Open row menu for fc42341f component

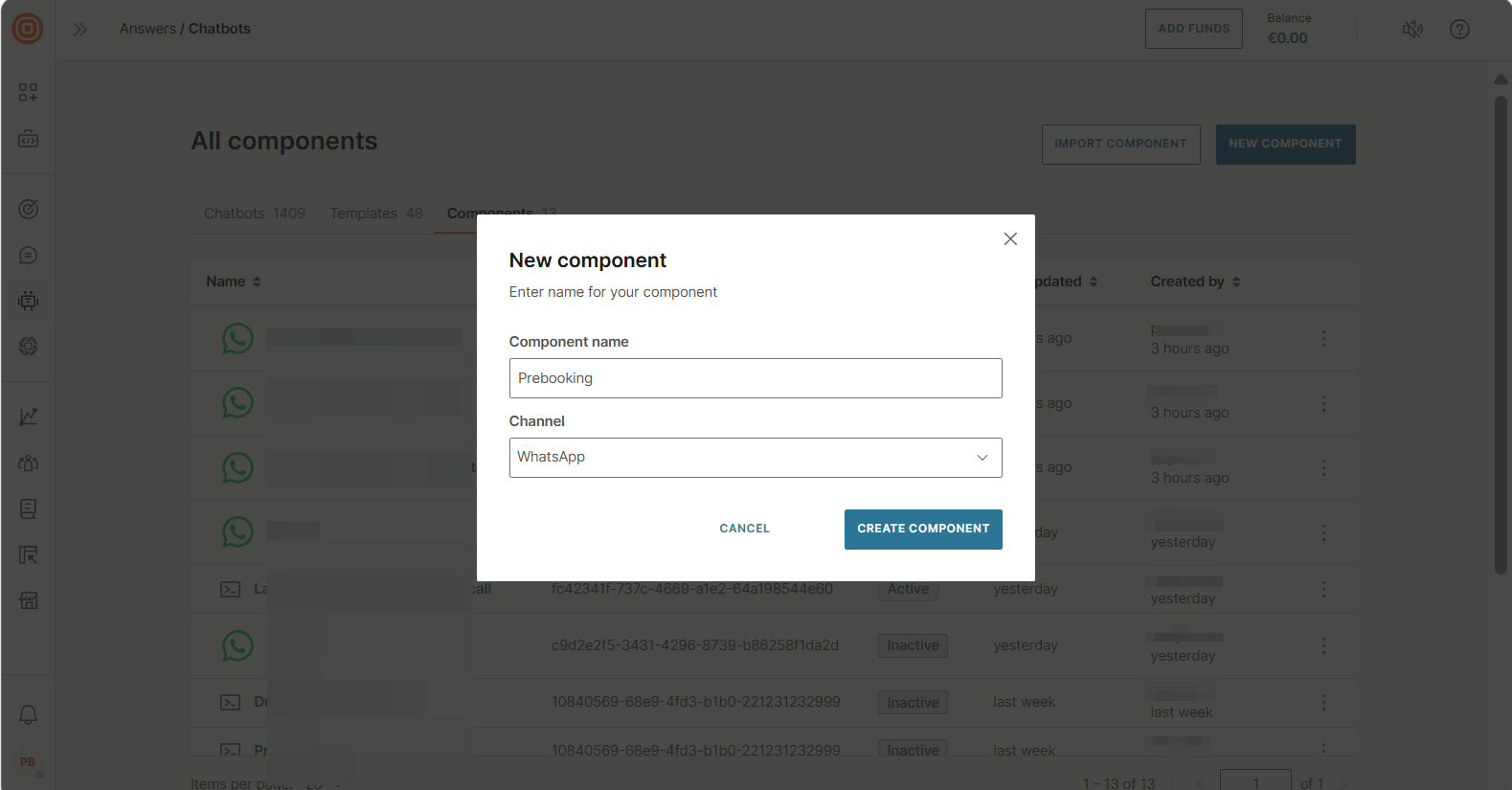1323,589
